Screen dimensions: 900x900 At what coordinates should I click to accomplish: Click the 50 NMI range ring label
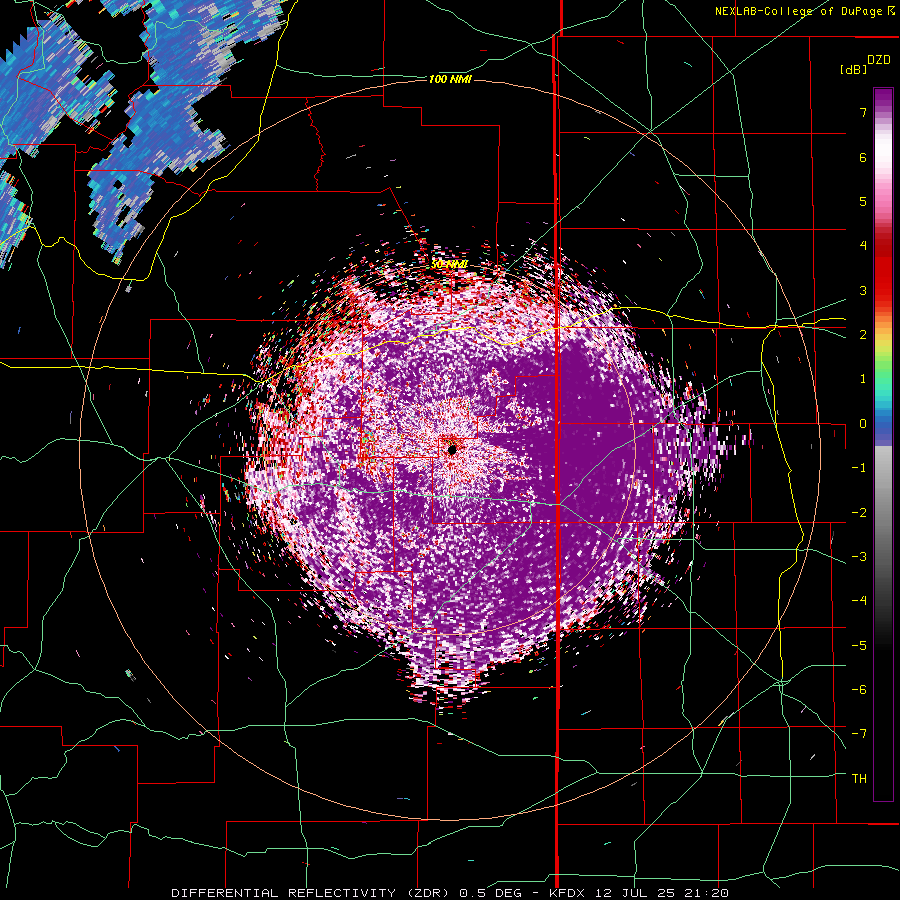[449, 264]
